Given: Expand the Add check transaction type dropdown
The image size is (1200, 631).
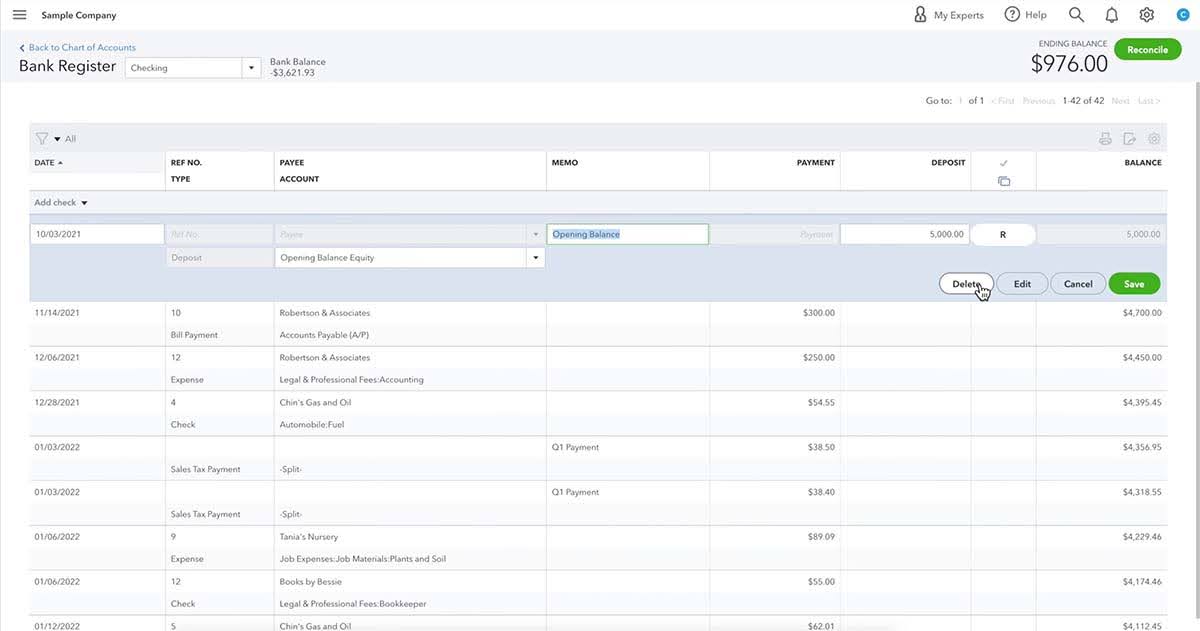Looking at the screenshot, I should point(82,202).
